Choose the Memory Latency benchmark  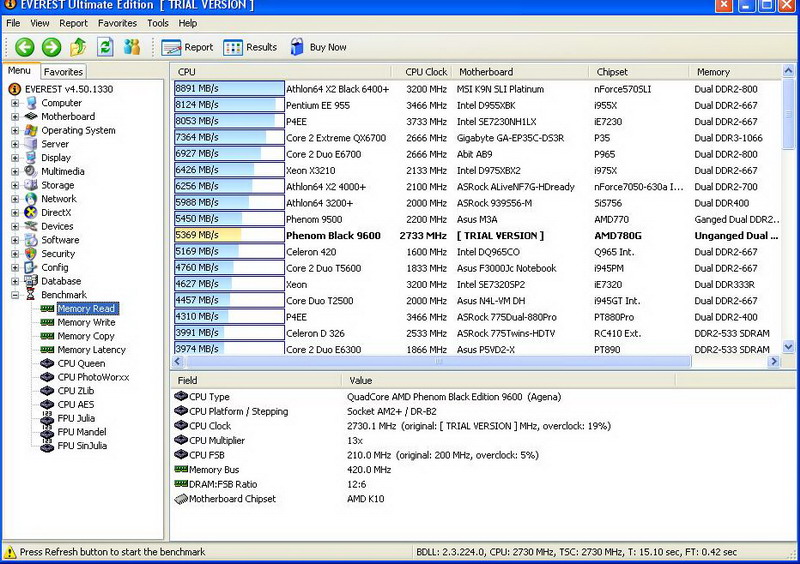[91, 350]
